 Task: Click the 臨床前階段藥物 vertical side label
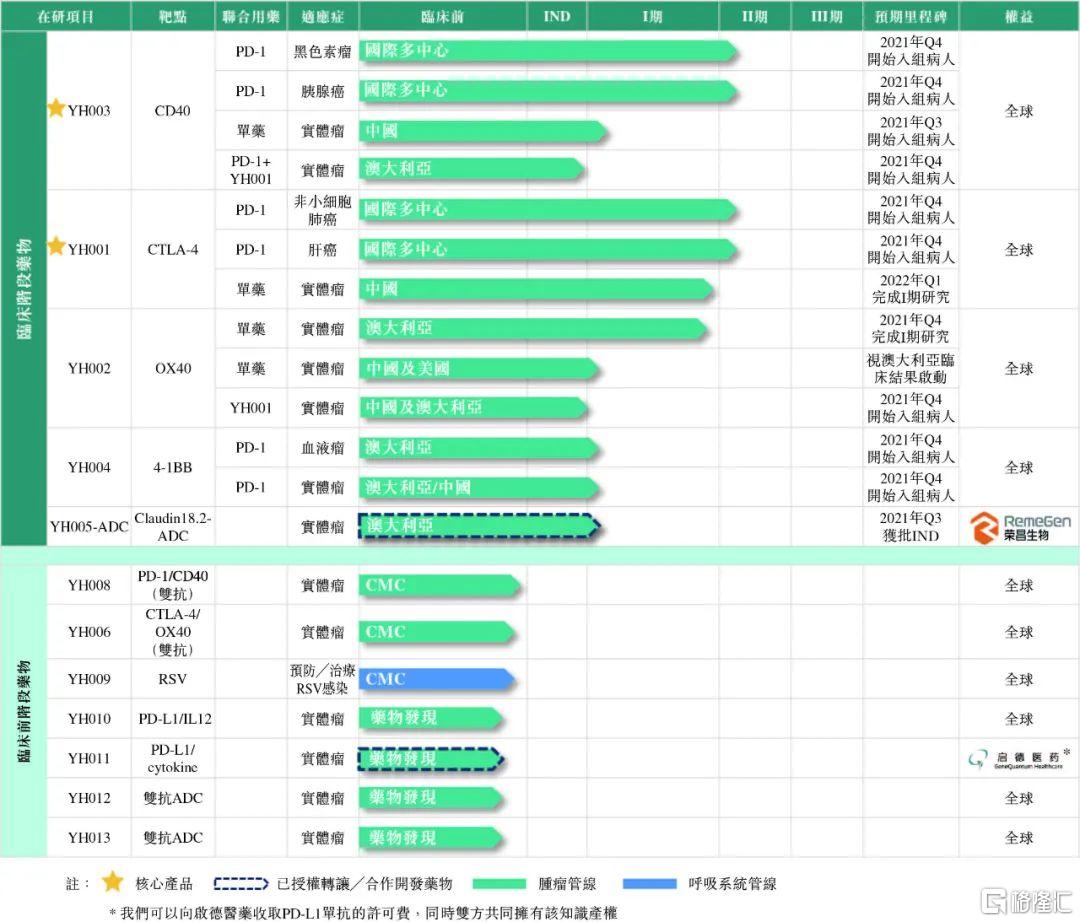click(23, 712)
